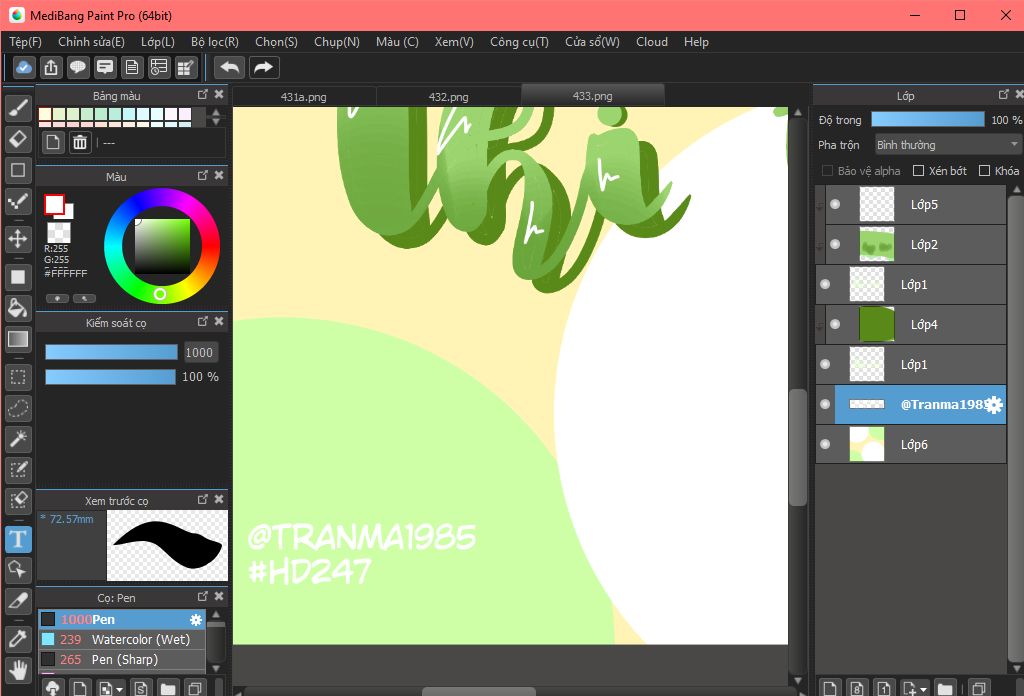
Task: Enable the Xén bớt clipping checkbox
Action: [918, 170]
